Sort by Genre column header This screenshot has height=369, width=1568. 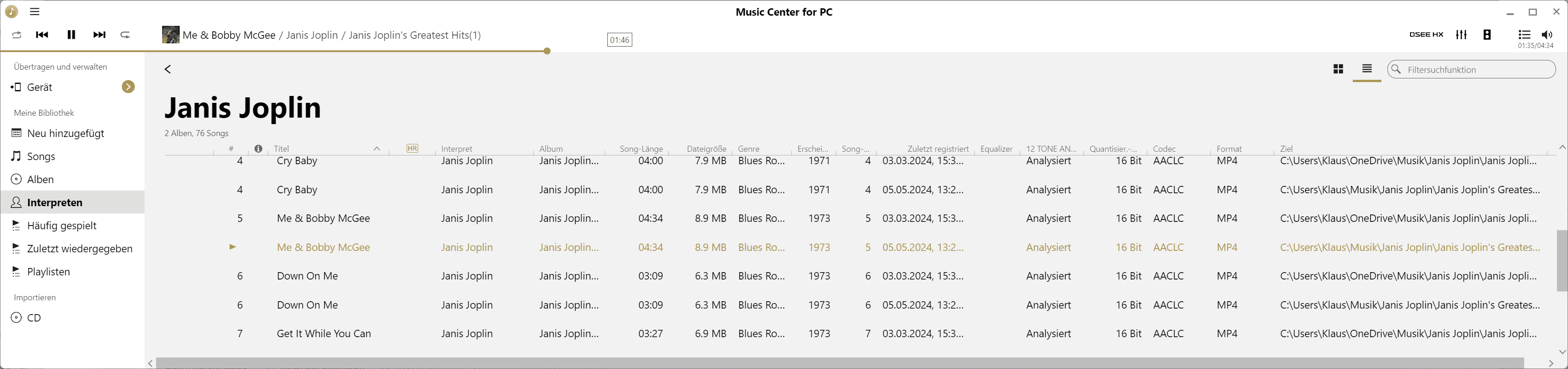pos(749,149)
